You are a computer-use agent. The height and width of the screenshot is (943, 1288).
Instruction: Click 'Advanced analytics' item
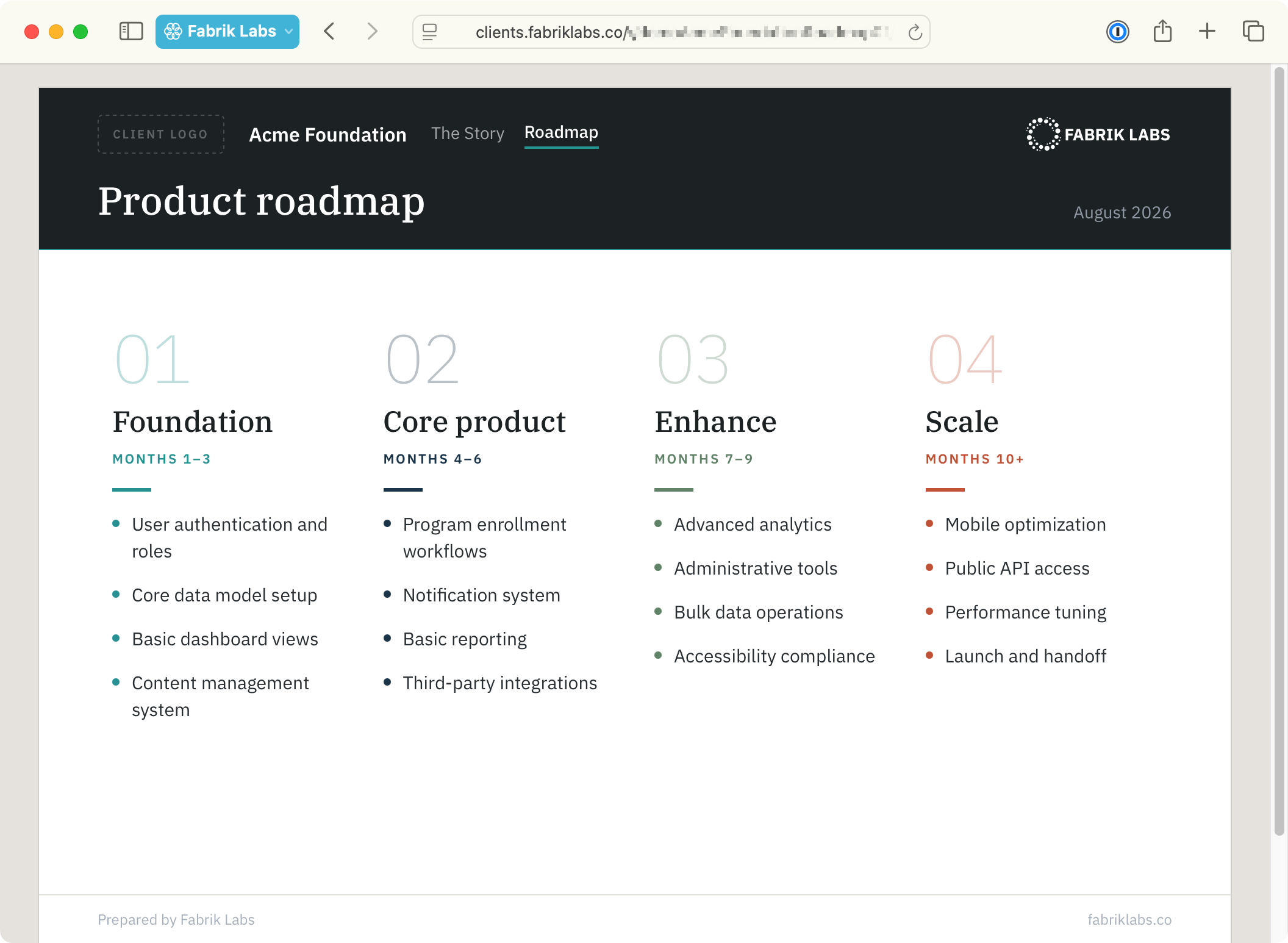753,525
